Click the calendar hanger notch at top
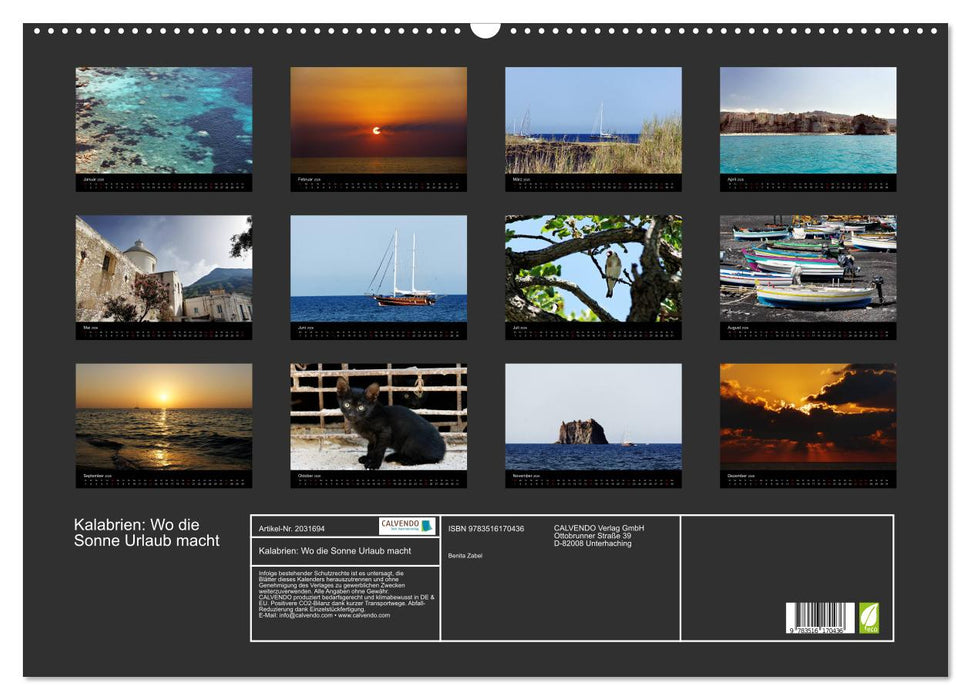The height and width of the screenshot is (700, 971). pos(485,30)
